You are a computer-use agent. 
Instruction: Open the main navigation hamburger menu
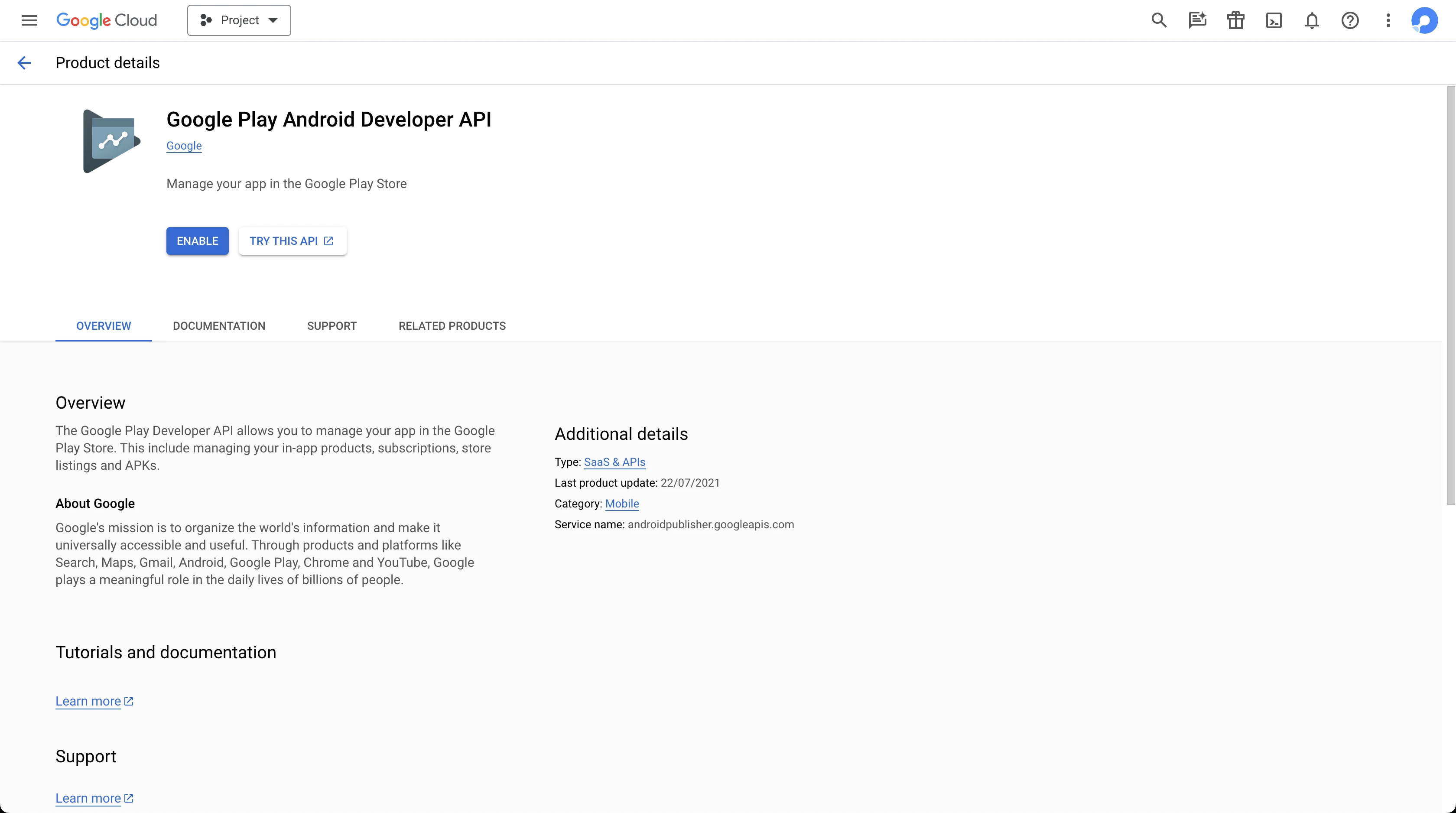29,20
